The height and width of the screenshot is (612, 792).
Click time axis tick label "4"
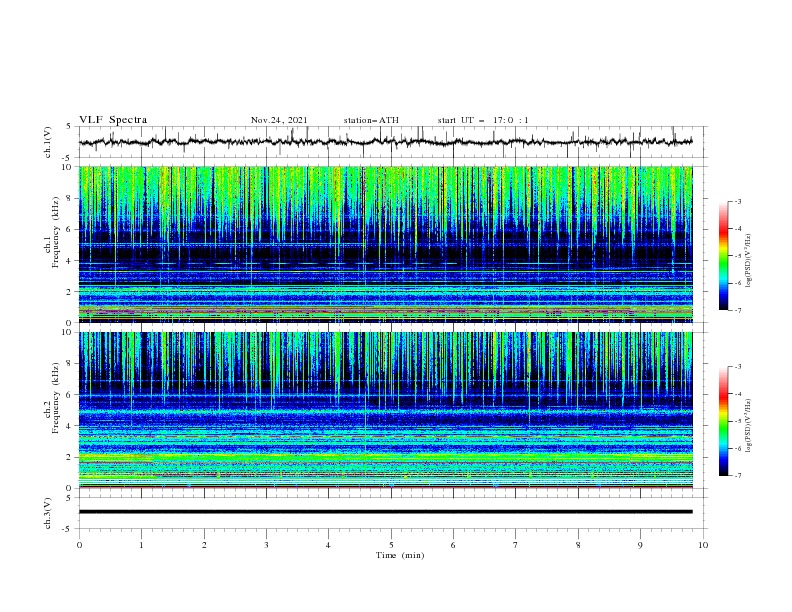328,545
